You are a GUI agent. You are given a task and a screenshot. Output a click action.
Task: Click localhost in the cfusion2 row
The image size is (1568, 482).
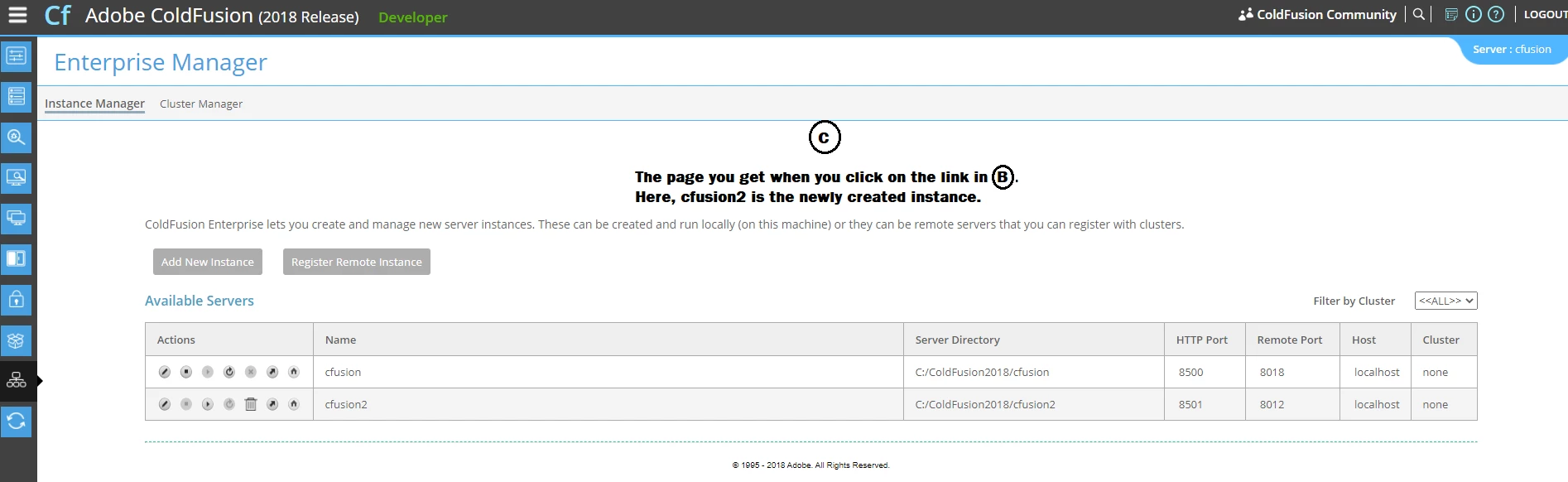1377,404
